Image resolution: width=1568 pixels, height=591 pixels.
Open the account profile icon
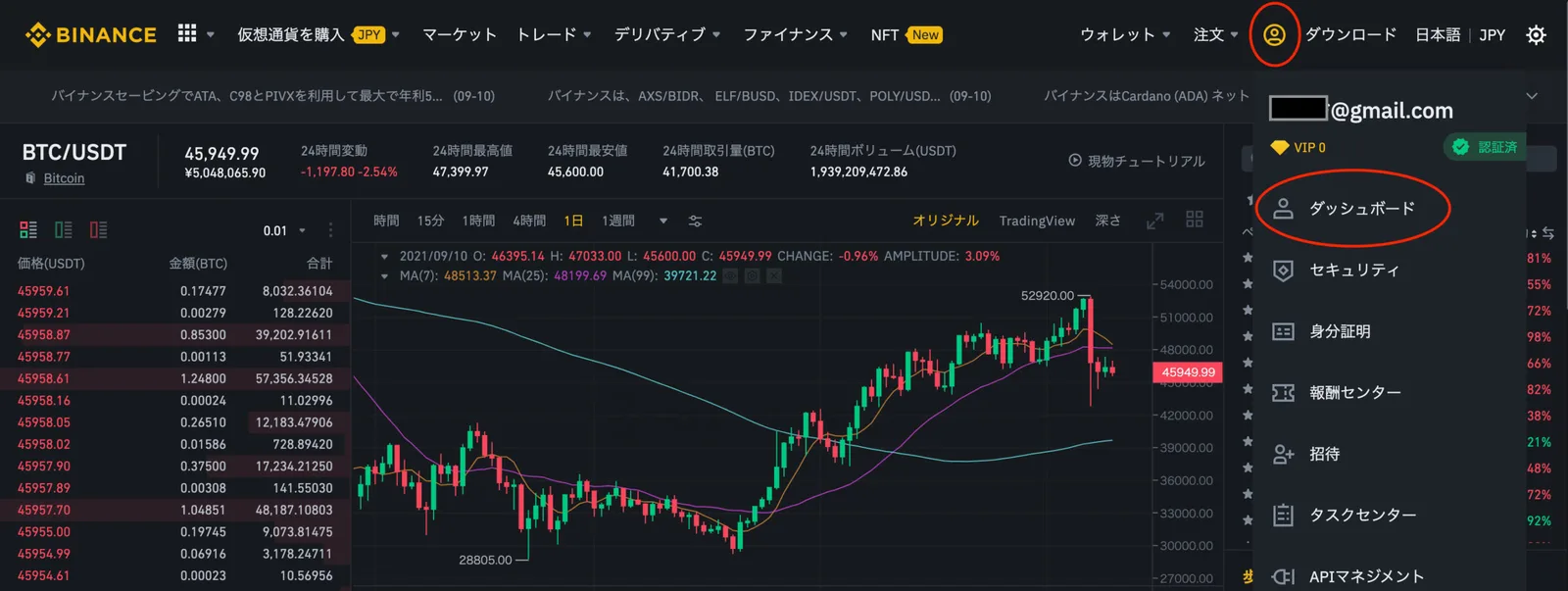[1274, 34]
